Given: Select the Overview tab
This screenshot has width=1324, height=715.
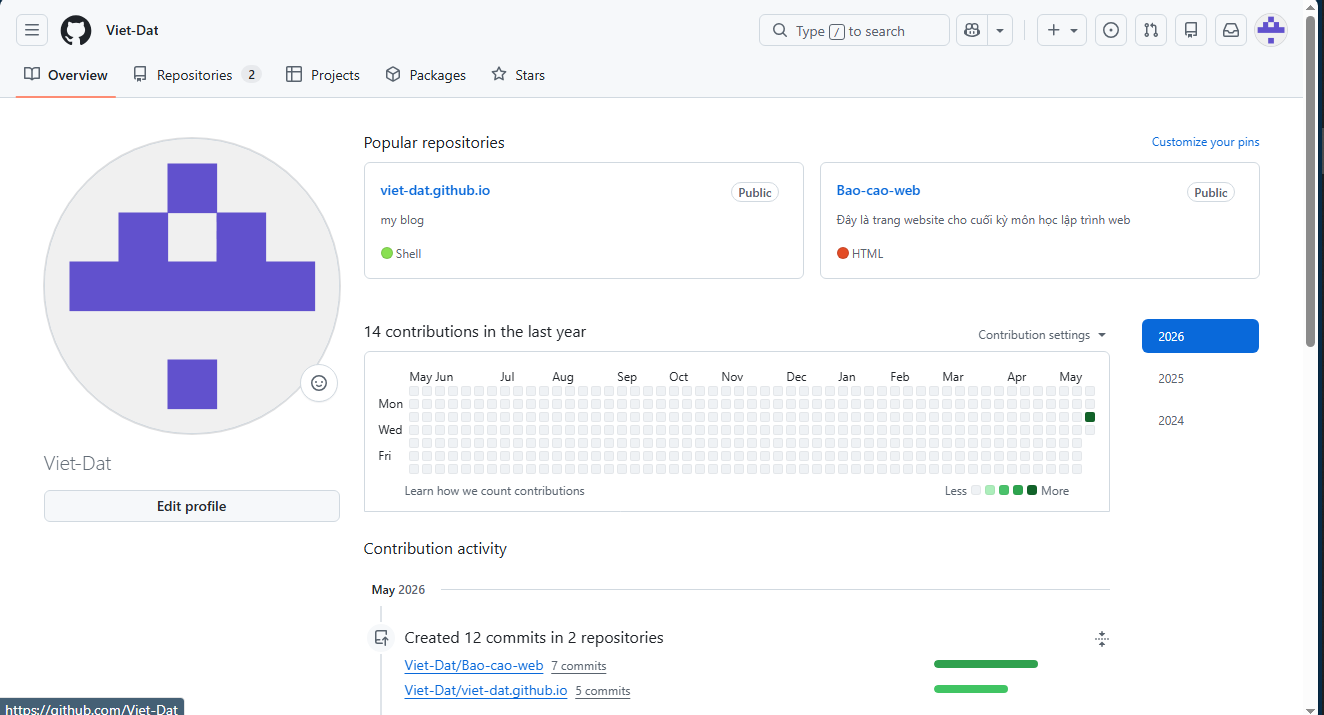Looking at the screenshot, I should click(66, 75).
